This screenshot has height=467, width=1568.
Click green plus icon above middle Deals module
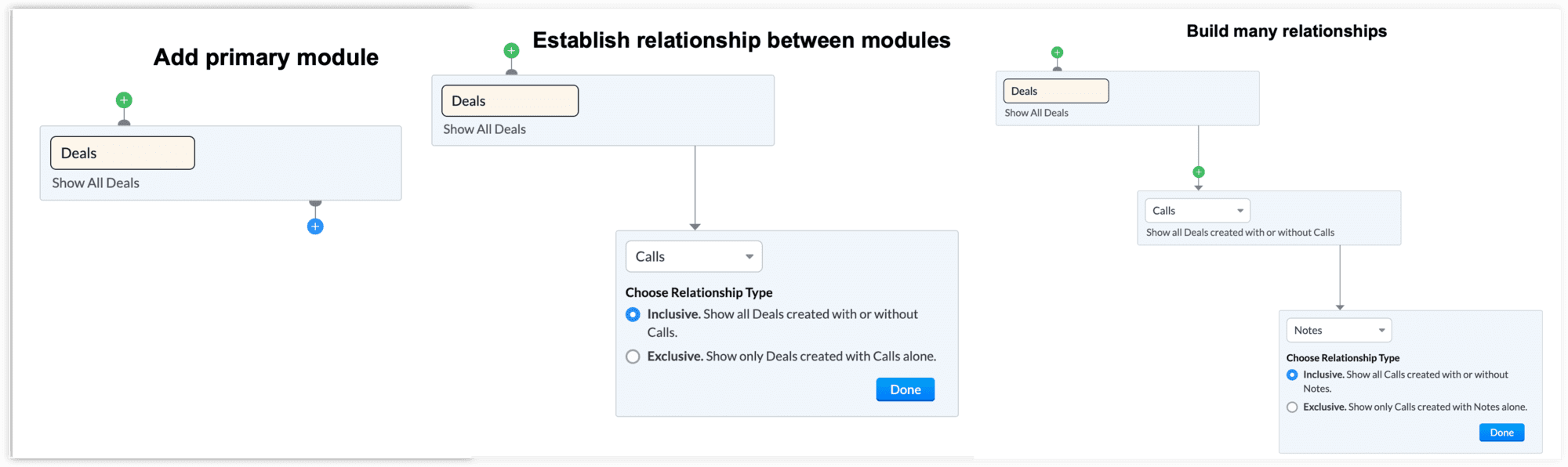pyautogui.click(x=511, y=51)
